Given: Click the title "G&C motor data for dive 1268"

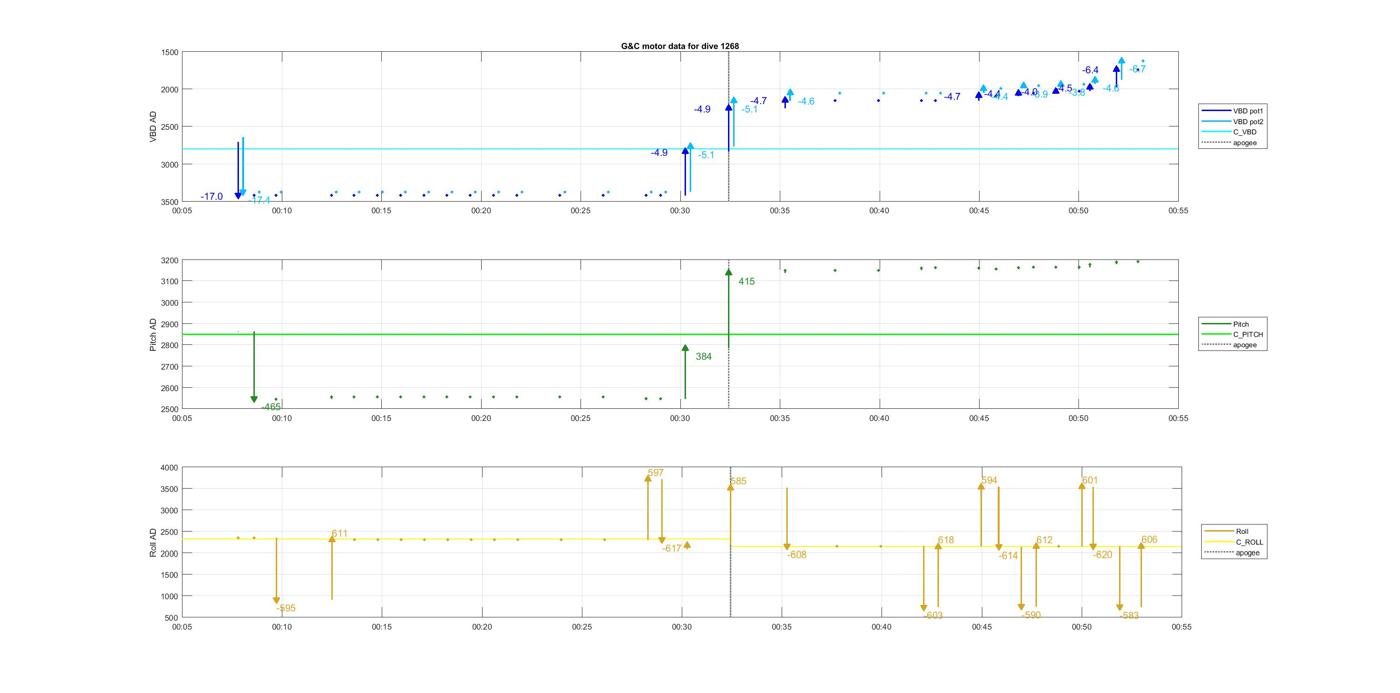Looking at the screenshot, I should click(680, 46).
